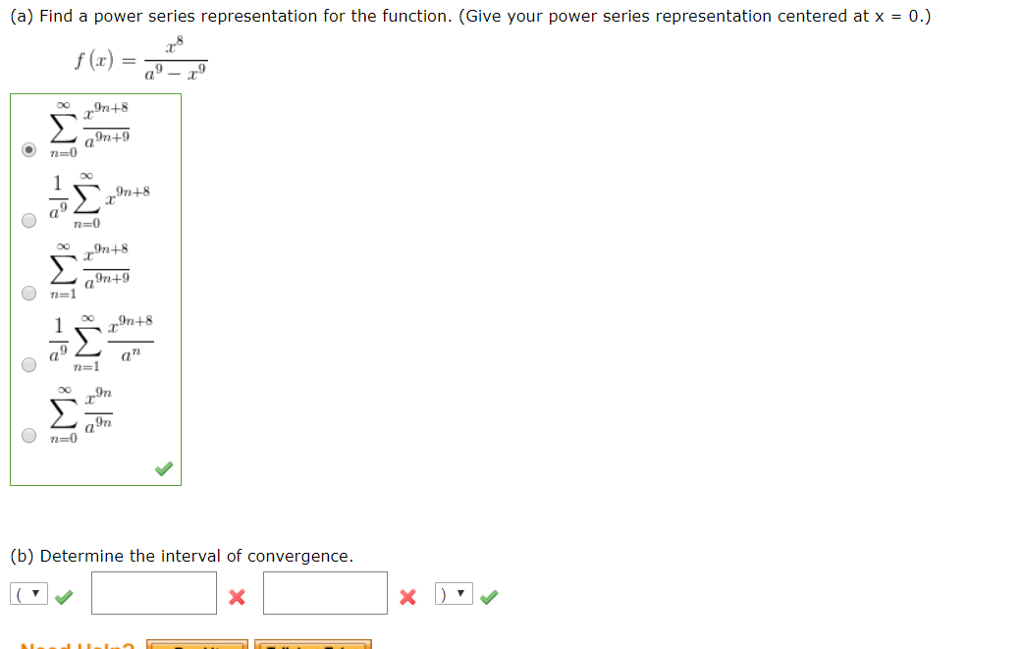Click the second orange help button

point(313,645)
